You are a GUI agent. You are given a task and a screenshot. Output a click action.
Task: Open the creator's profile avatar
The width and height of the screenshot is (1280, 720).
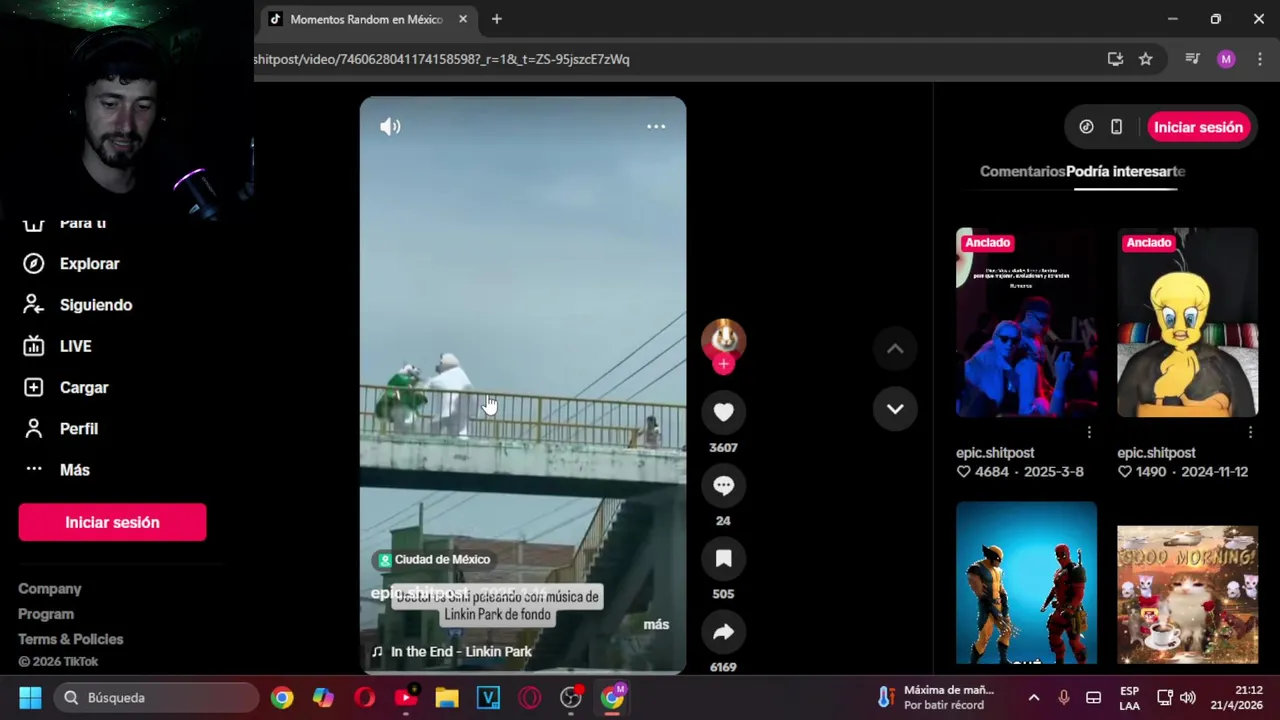pos(723,340)
